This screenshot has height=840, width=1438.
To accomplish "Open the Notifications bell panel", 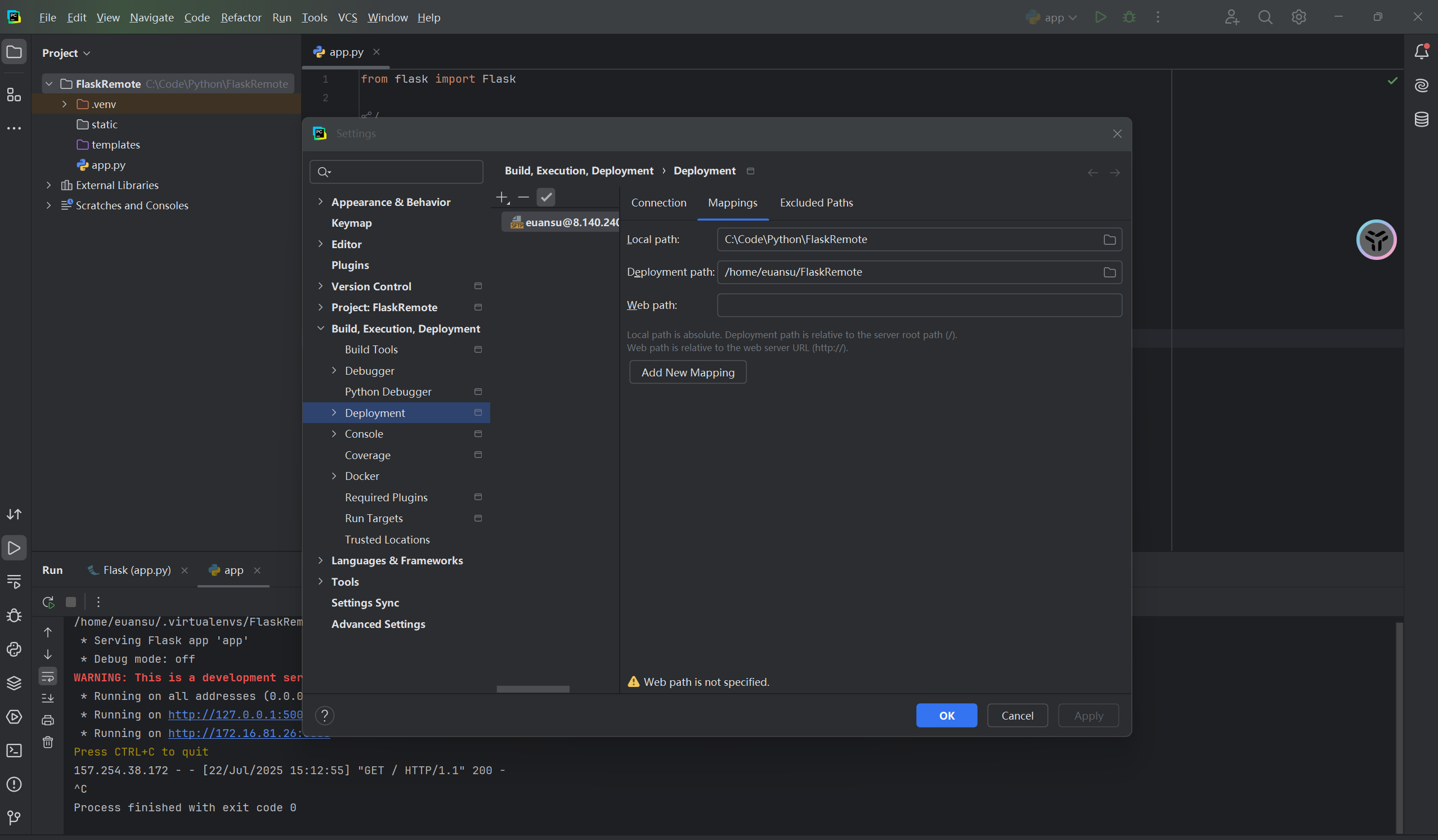I will (1421, 52).
